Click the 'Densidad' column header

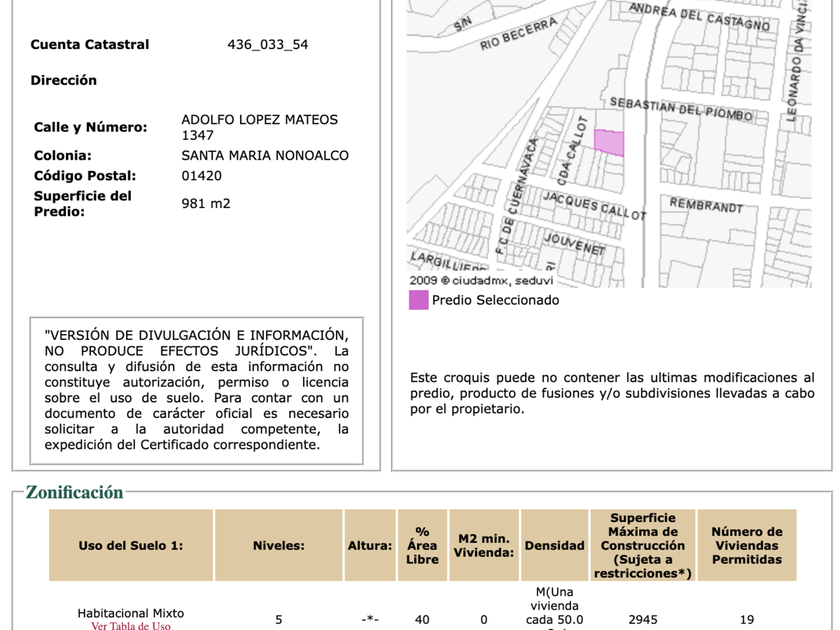[554, 546]
